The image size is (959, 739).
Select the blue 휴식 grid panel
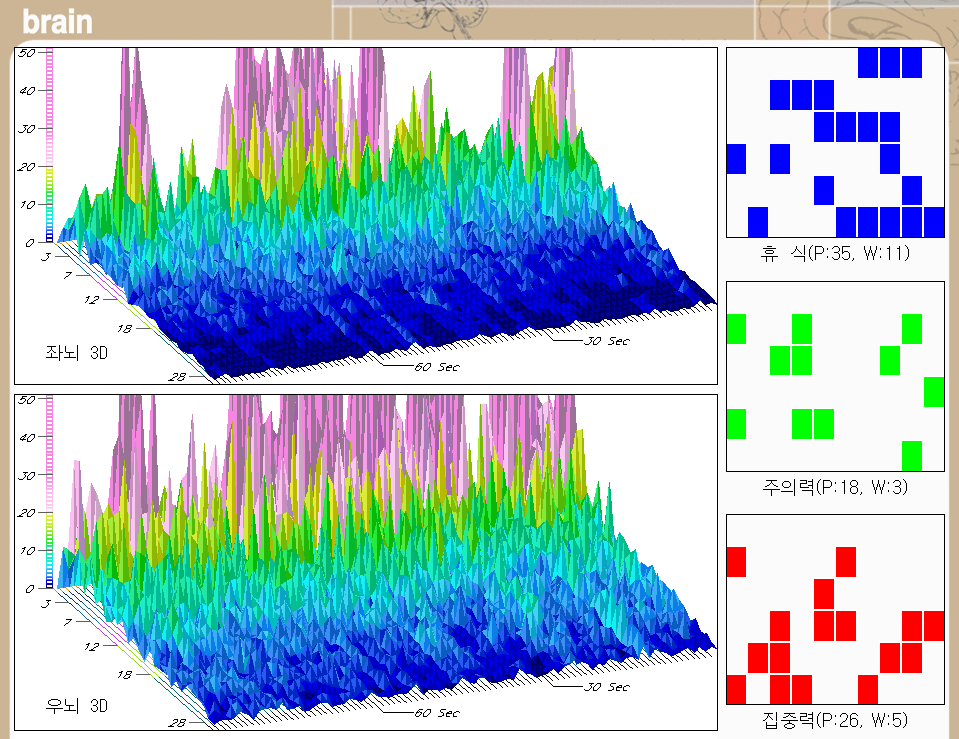click(x=835, y=141)
